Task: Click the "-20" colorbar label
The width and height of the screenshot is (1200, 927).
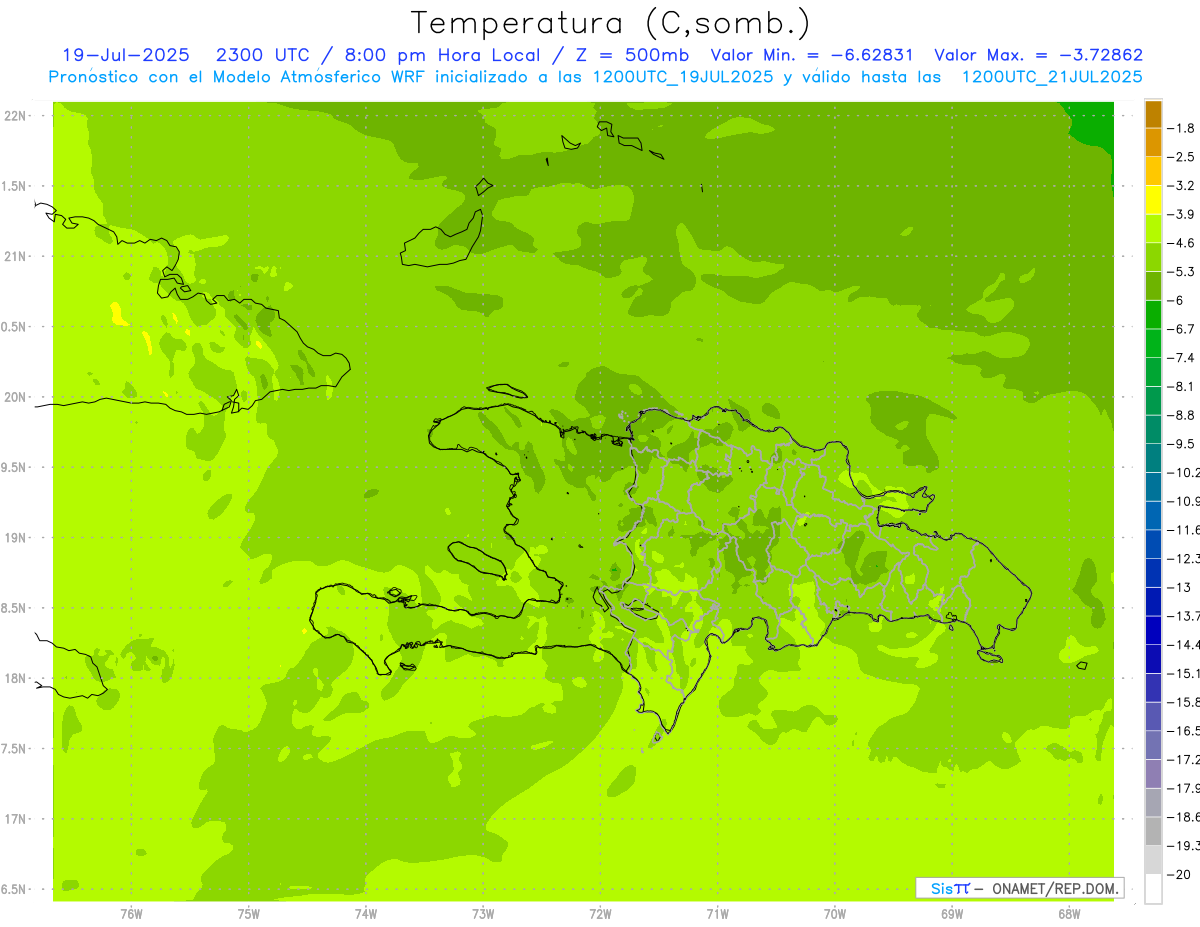Action: coord(1178,874)
